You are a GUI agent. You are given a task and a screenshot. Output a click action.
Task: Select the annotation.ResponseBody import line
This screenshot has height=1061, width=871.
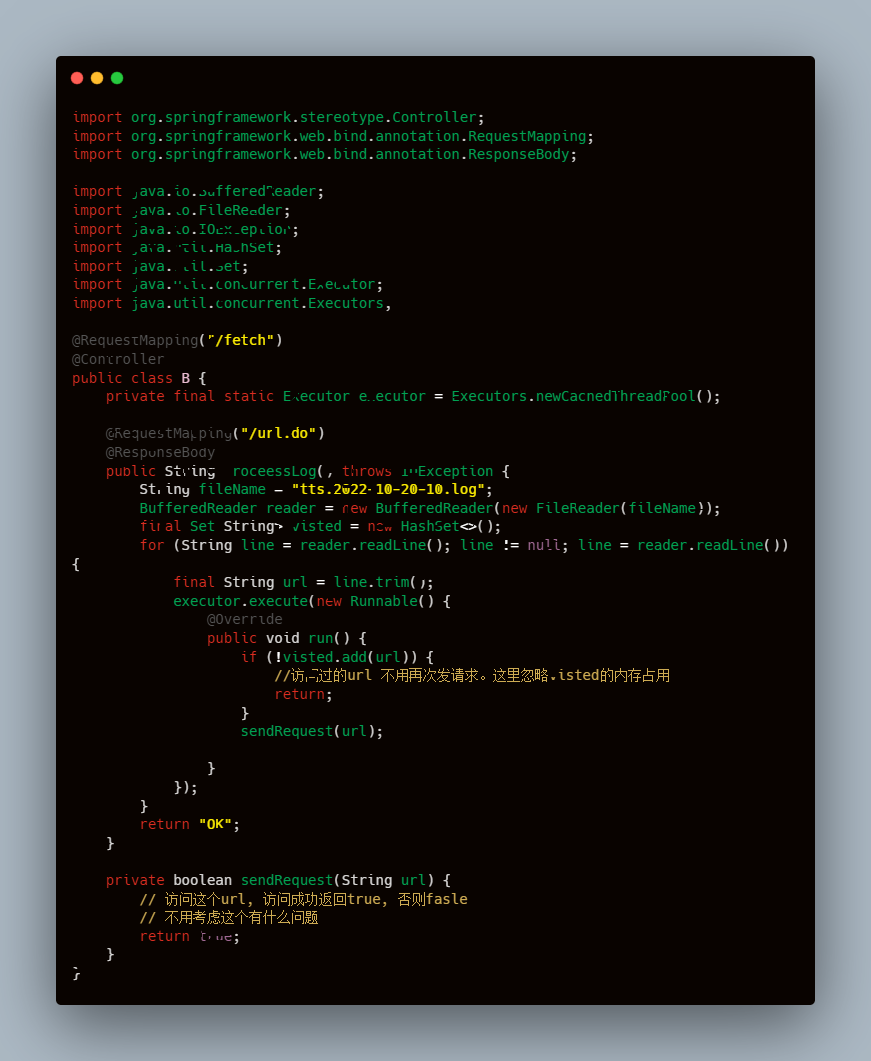325,154
